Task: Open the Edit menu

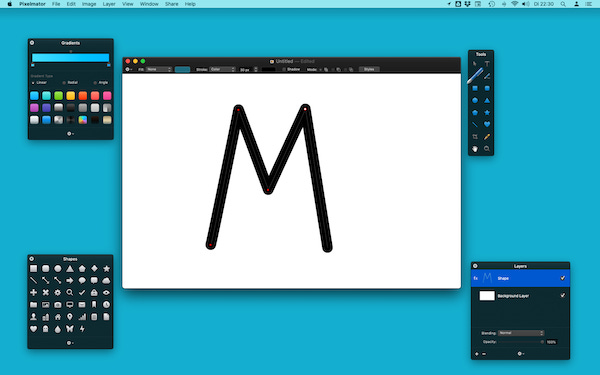Action: pos(71,4)
